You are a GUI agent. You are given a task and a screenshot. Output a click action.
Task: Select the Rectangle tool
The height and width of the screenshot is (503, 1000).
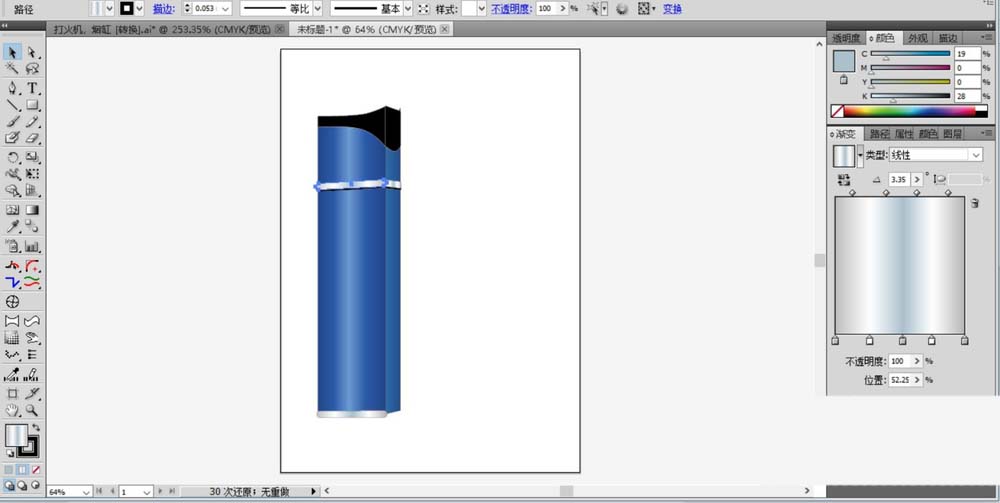[x=32, y=105]
